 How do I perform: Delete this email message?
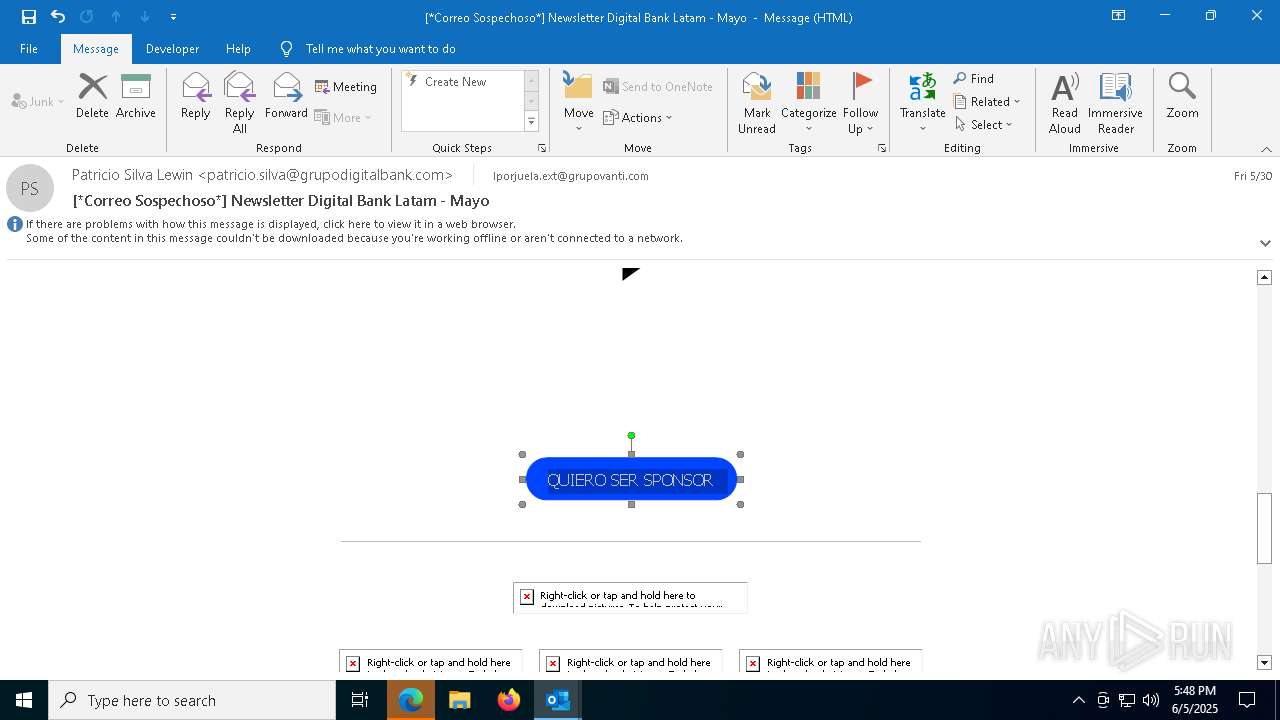coord(92,97)
